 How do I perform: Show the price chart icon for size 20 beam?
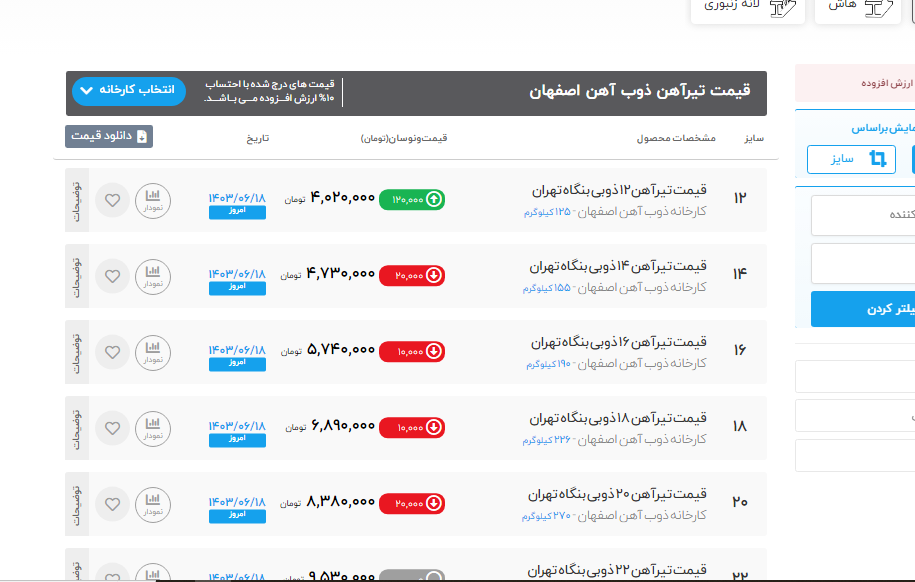tap(152, 503)
